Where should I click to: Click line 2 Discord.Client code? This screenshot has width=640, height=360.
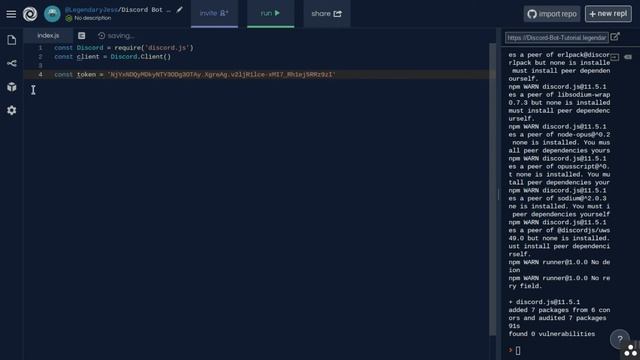coord(113,57)
